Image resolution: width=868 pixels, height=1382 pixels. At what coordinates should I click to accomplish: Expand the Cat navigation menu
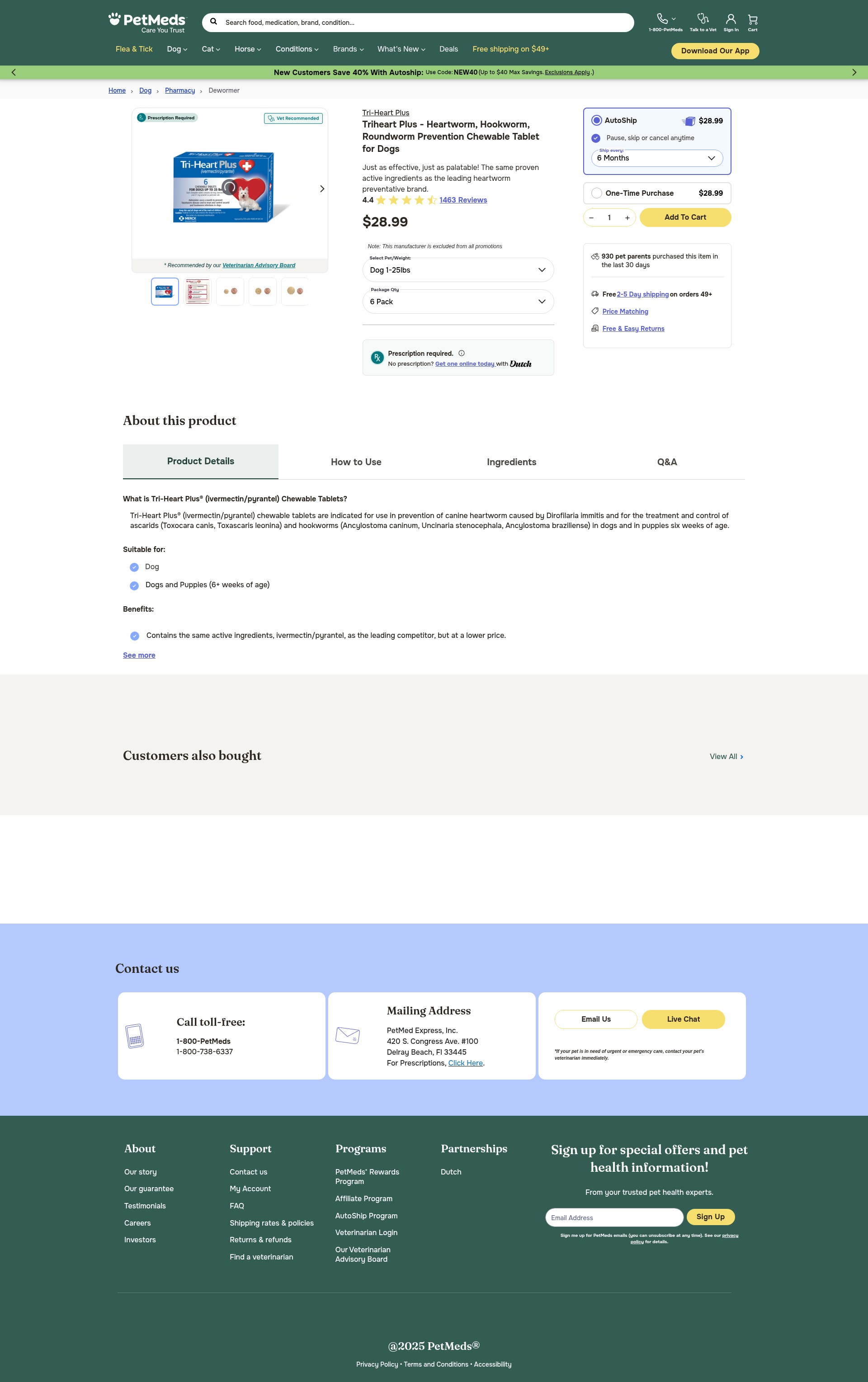[x=211, y=49]
